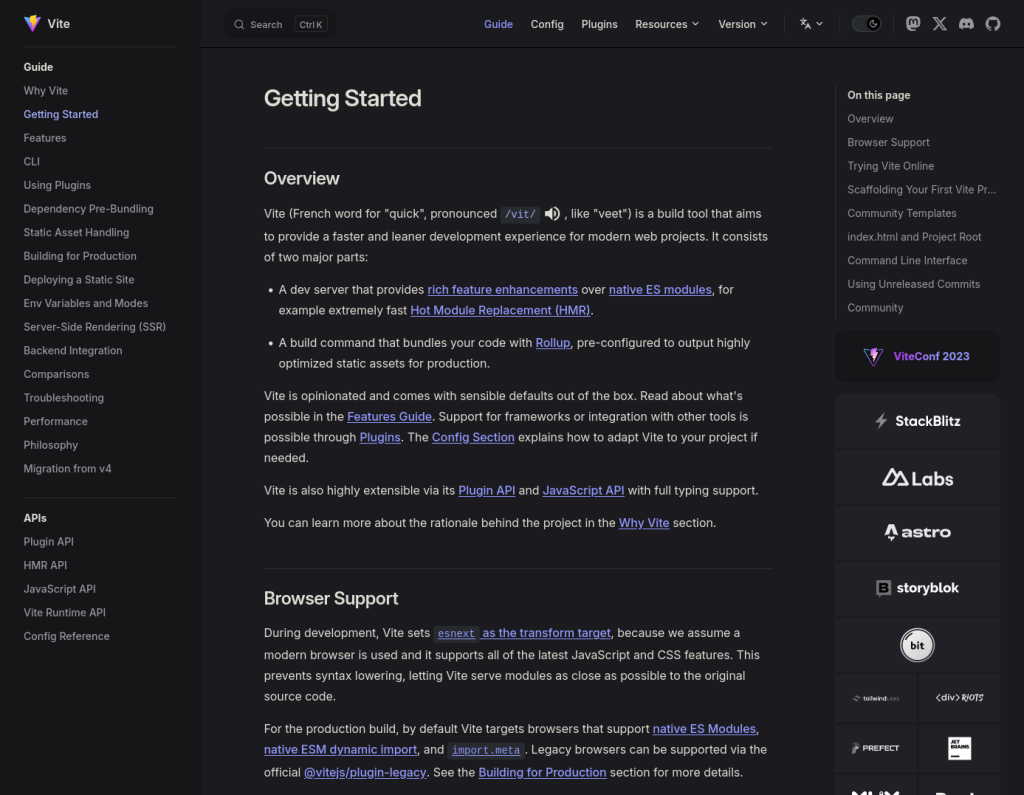This screenshot has width=1024, height=795.
Task: Open CLI sidebar page
Action: pos(31,161)
